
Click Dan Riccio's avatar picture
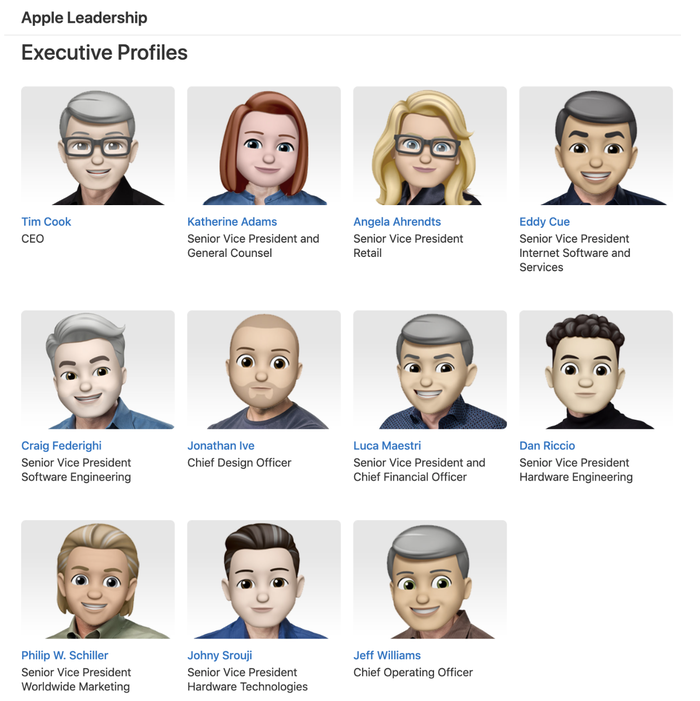[x=596, y=370]
